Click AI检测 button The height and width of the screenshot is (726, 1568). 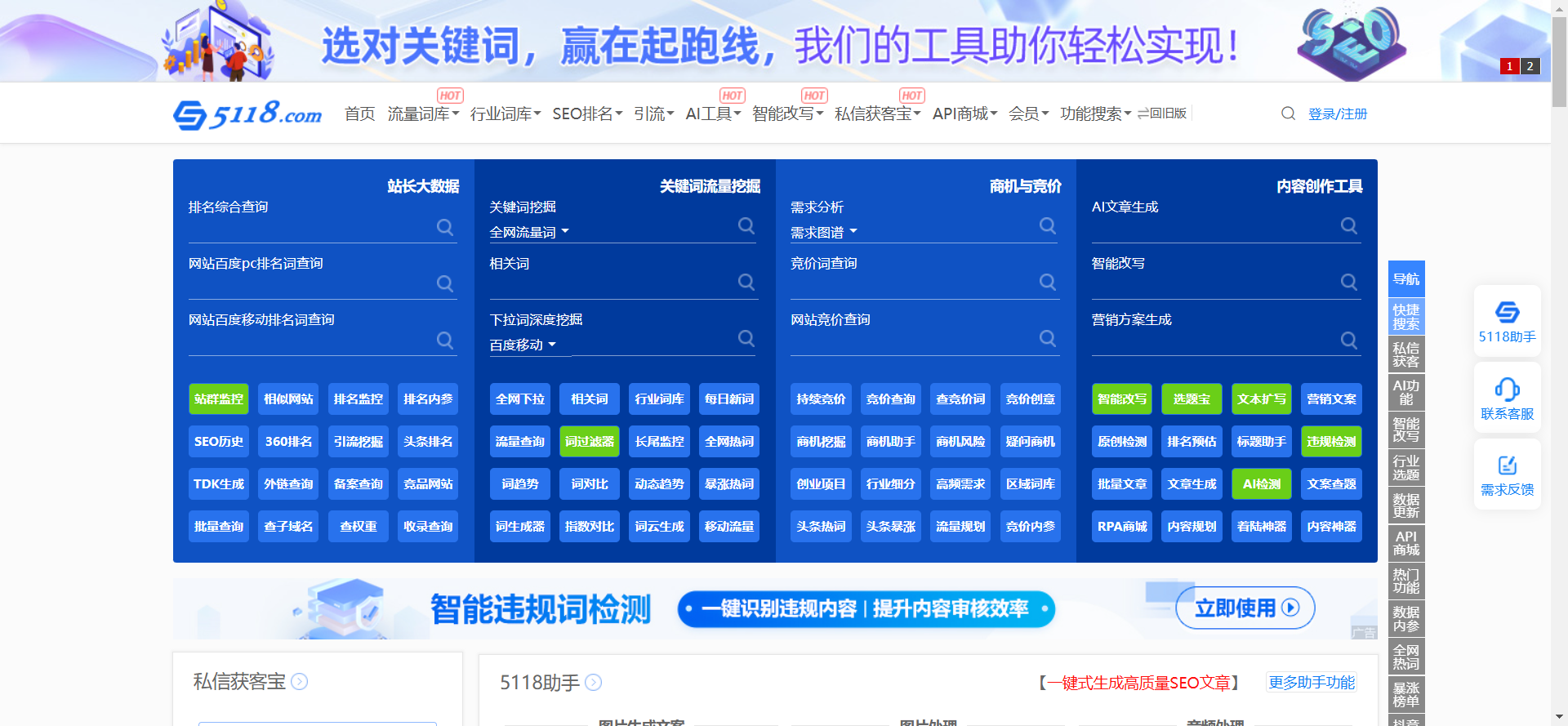click(1262, 483)
